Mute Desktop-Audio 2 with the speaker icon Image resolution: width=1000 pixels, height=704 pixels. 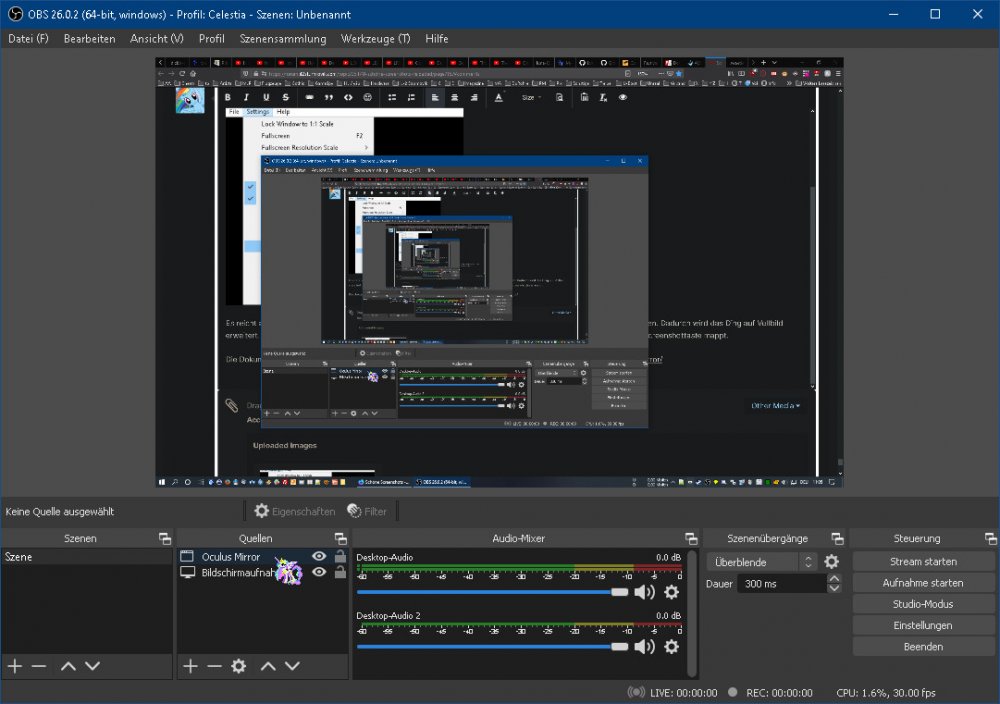click(x=646, y=645)
